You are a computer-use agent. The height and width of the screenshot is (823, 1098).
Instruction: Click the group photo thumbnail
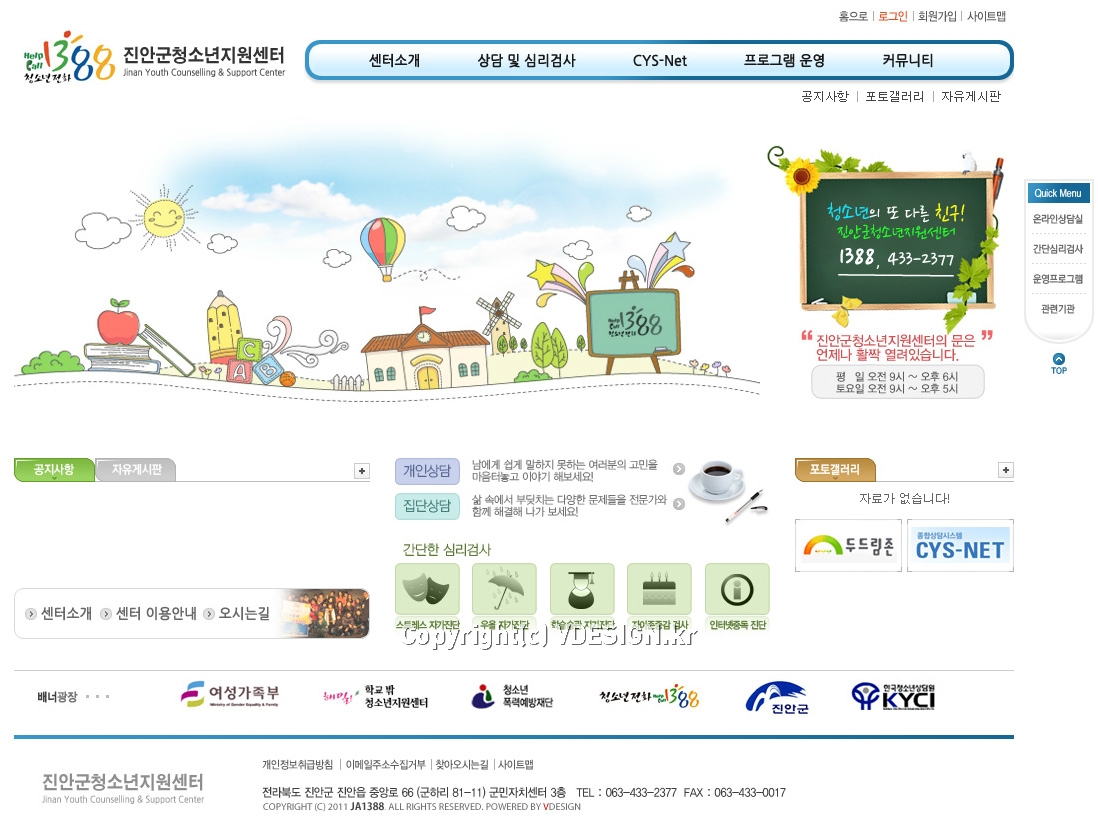click(x=324, y=614)
